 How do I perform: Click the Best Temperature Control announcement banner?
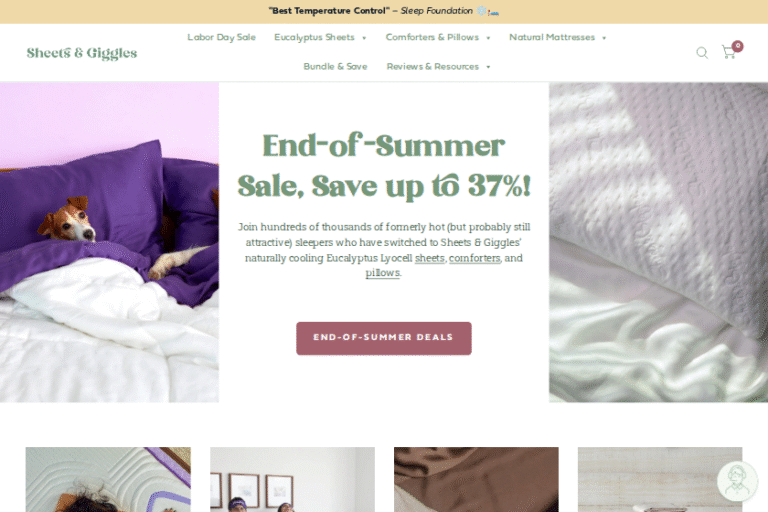(x=384, y=11)
